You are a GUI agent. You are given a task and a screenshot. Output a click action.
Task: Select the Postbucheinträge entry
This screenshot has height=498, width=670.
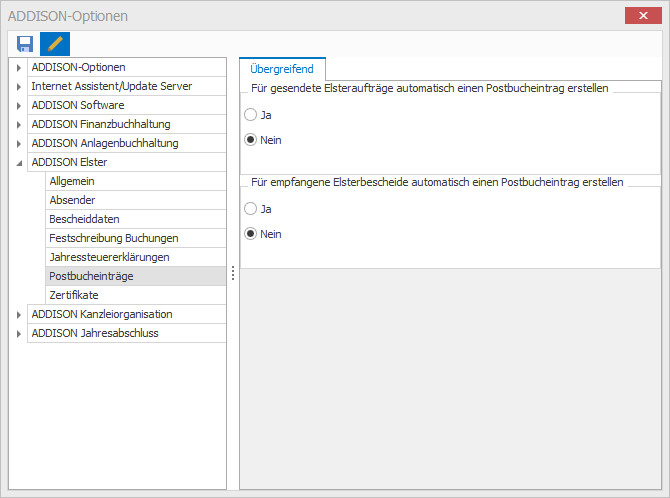tap(135, 276)
